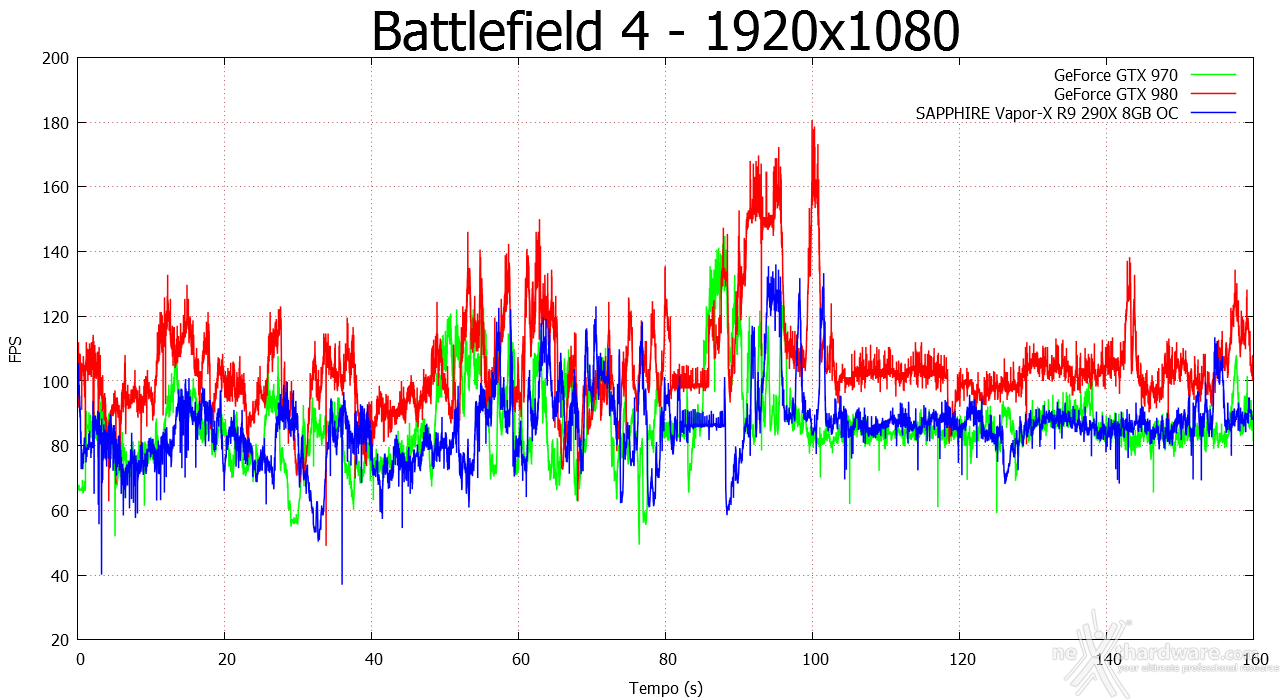This screenshot has width=1280, height=700.
Task: Click the 200 tick on the FPS axis
Action: [x=58, y=58]
